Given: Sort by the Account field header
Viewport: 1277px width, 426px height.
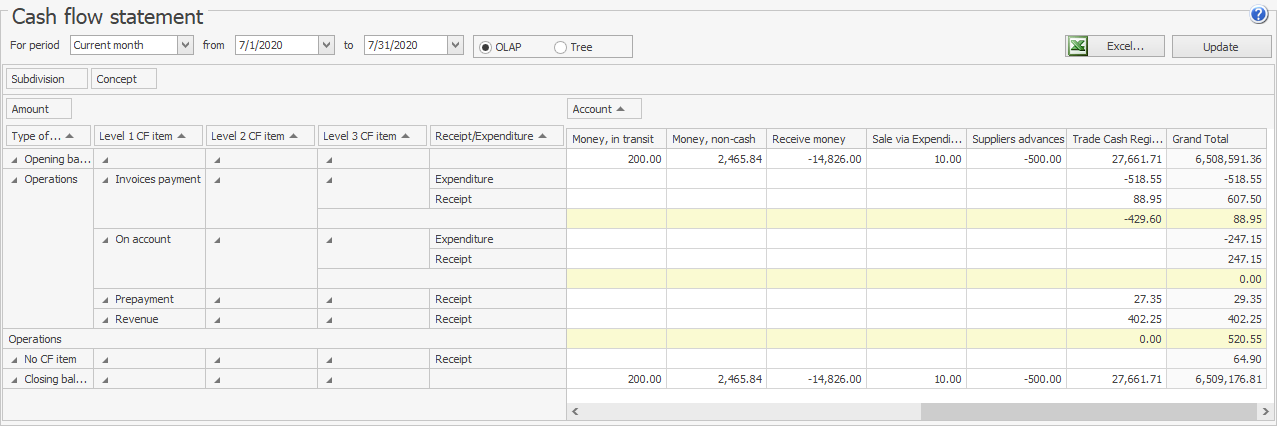Looking at the screenshot, I should pos(604,109).
